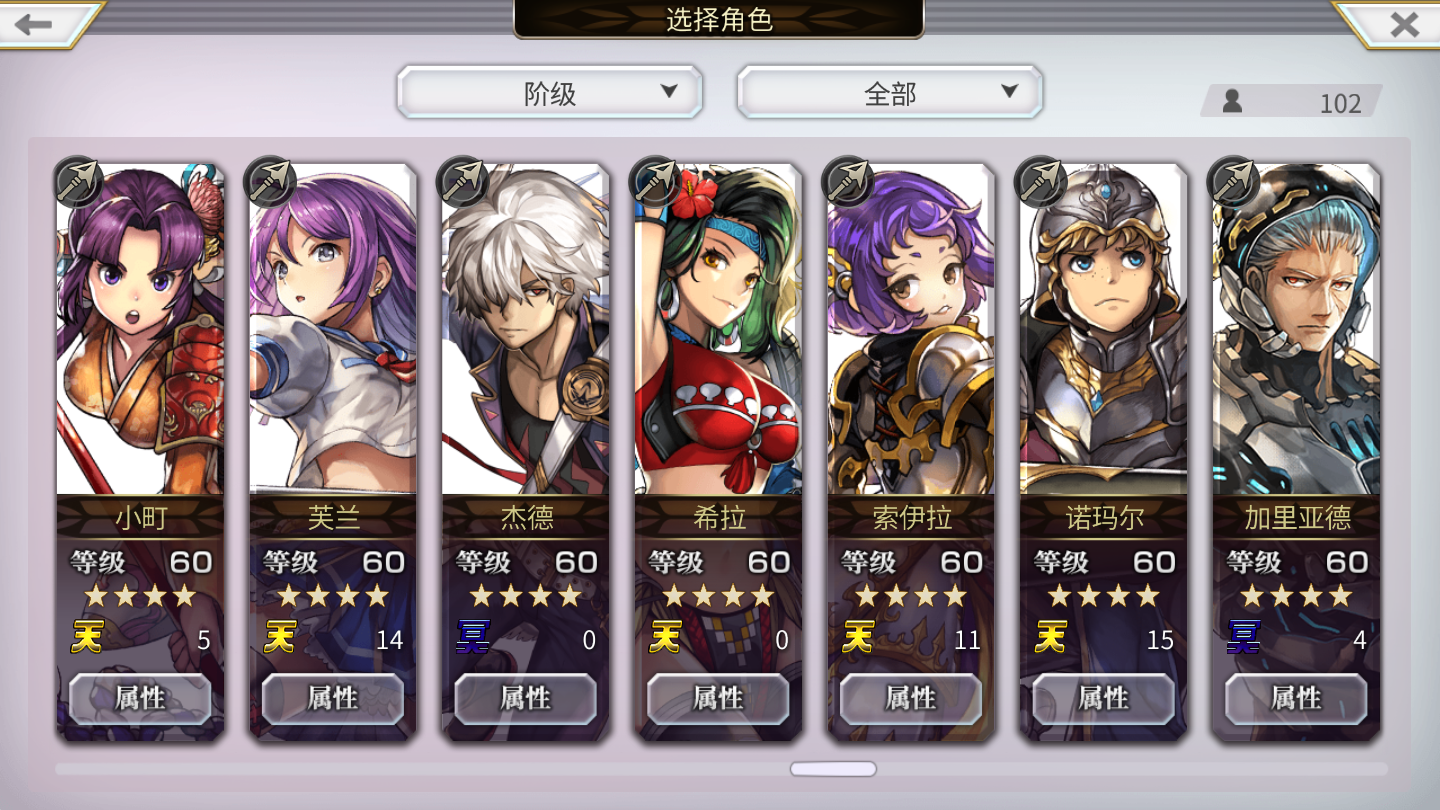This screenshot has height=810, width=1440.
Task: Click the spear weapon icon on 杰德's card
Action: tap(464, 182)
